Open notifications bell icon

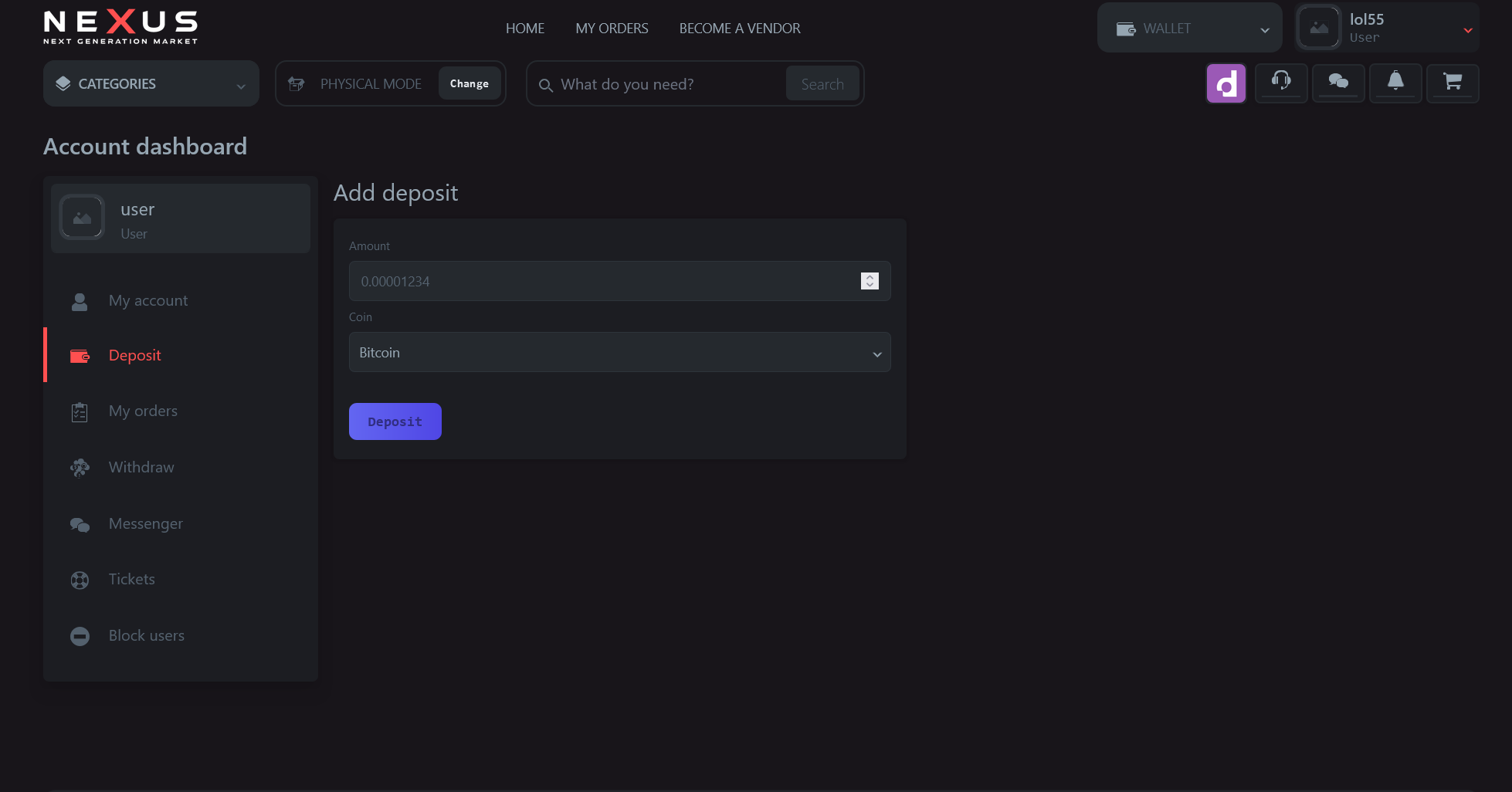[1395, 82]
